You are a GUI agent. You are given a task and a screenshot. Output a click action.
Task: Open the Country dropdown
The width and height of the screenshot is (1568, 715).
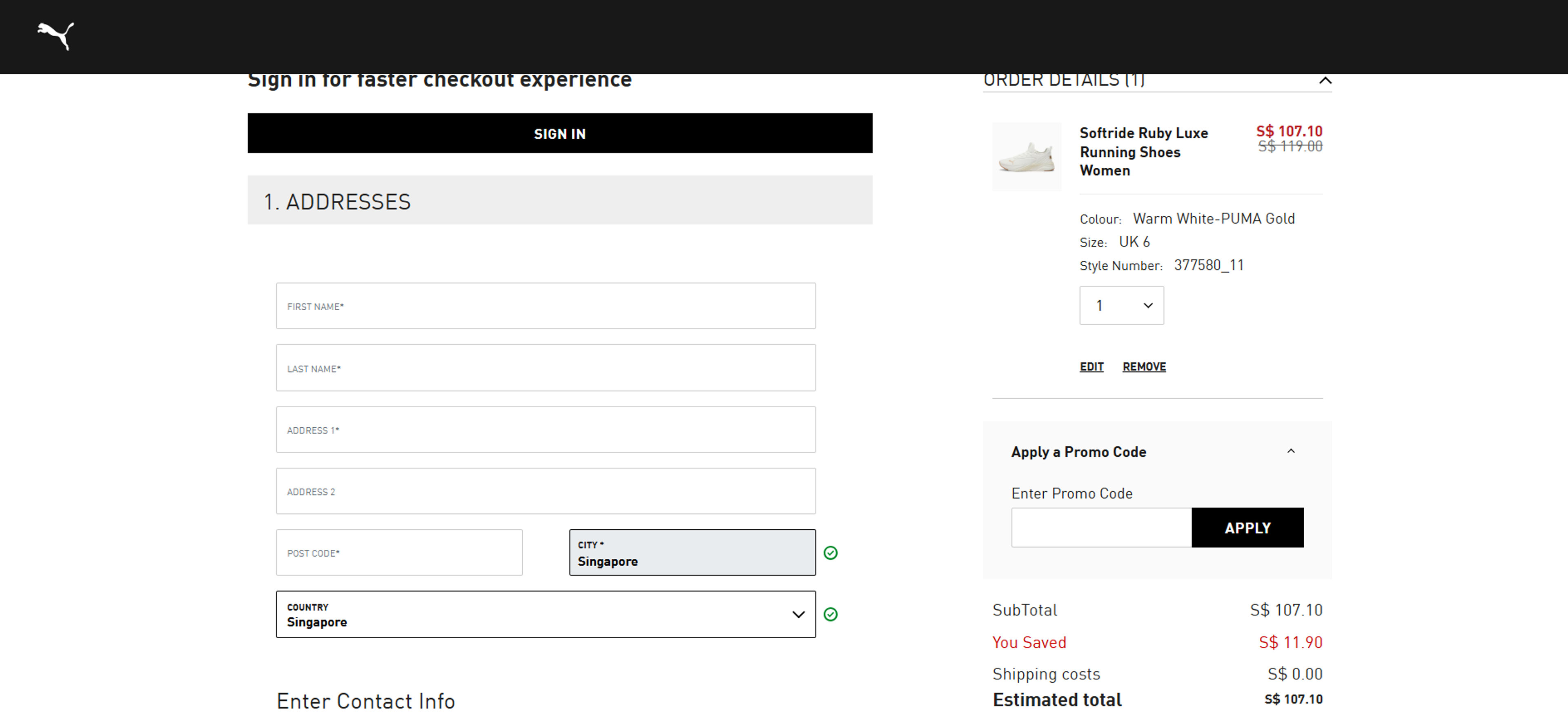pyautogui.click(x=546, y=614)
